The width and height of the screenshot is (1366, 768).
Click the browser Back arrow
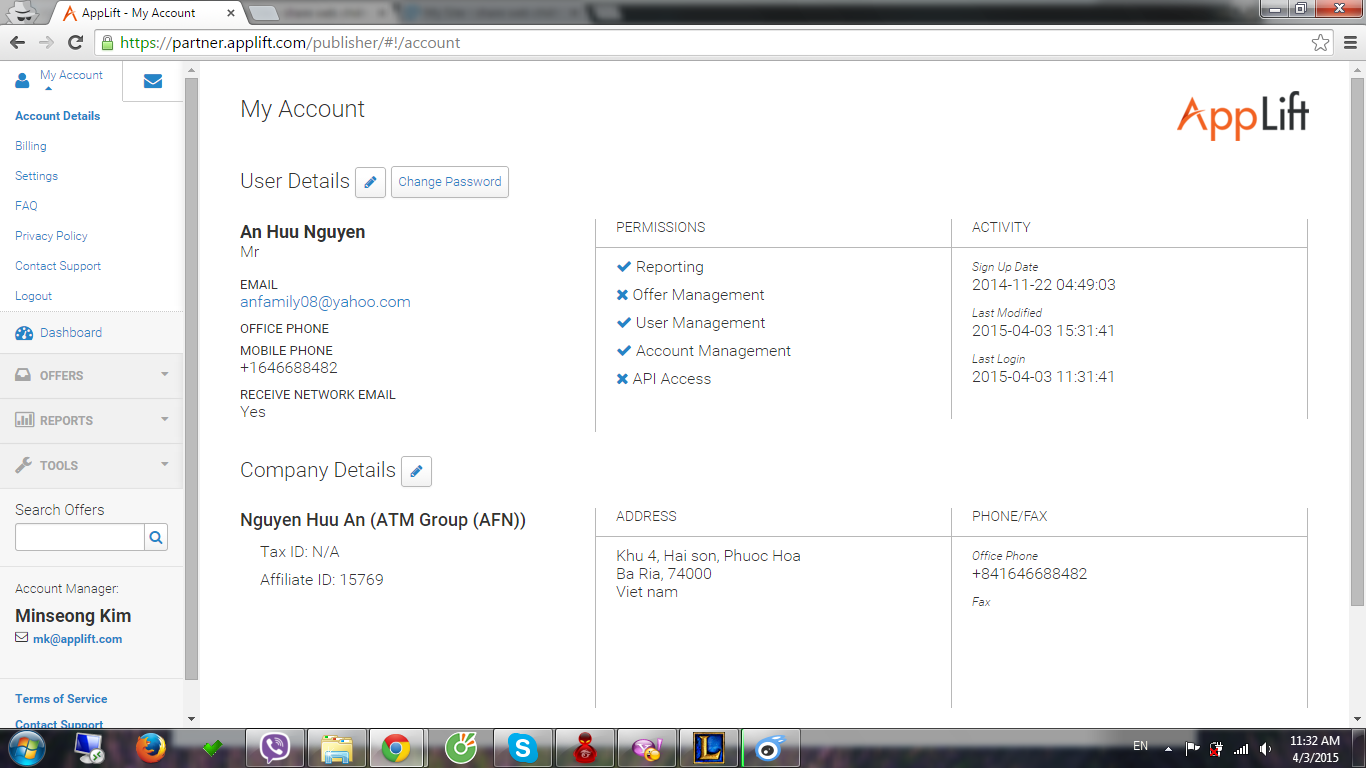point(17,42)
